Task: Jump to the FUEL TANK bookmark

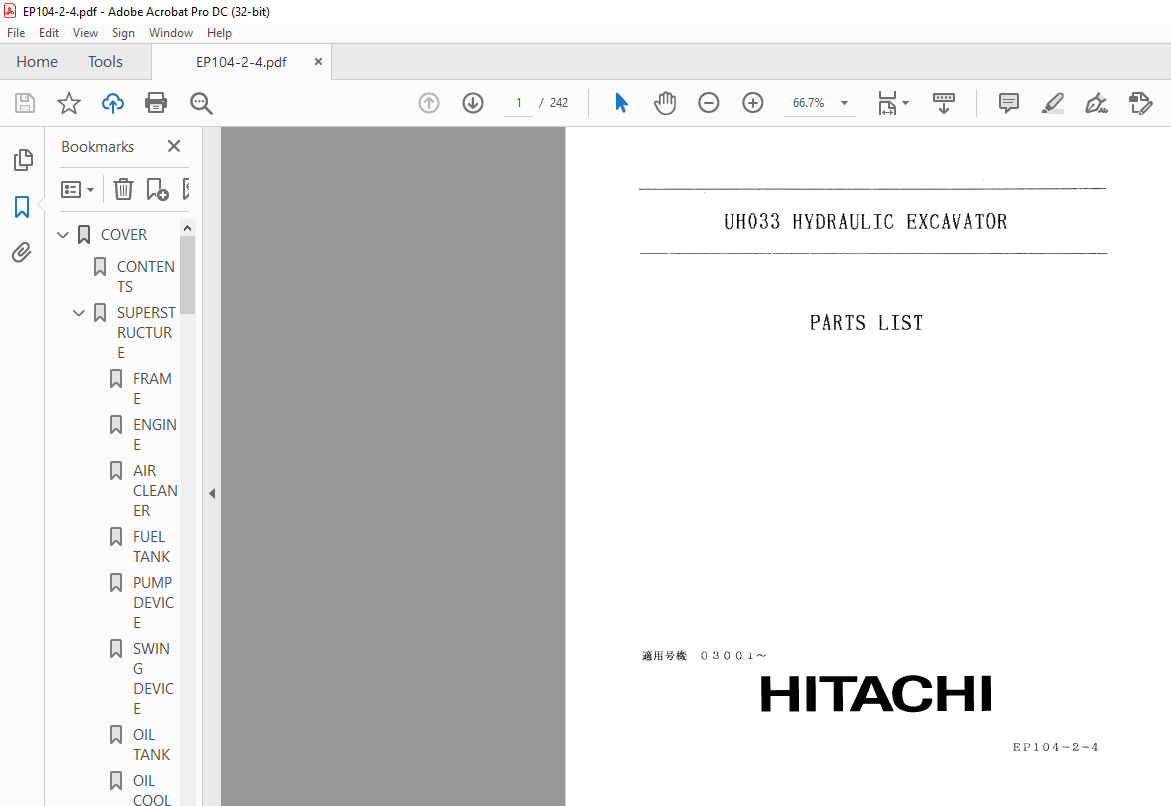Action: point(152,547)
